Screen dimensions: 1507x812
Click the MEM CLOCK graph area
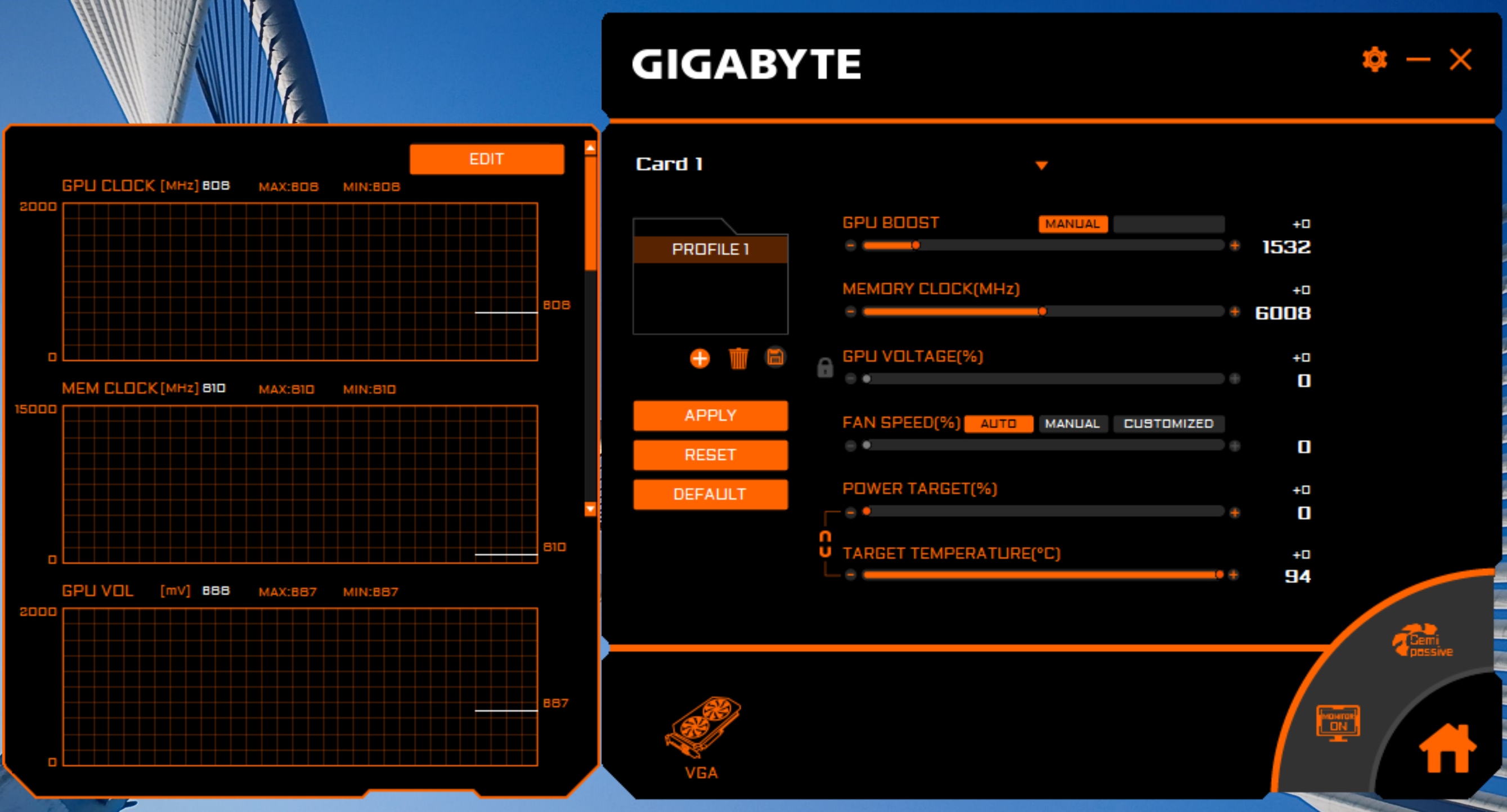(300, 484)
